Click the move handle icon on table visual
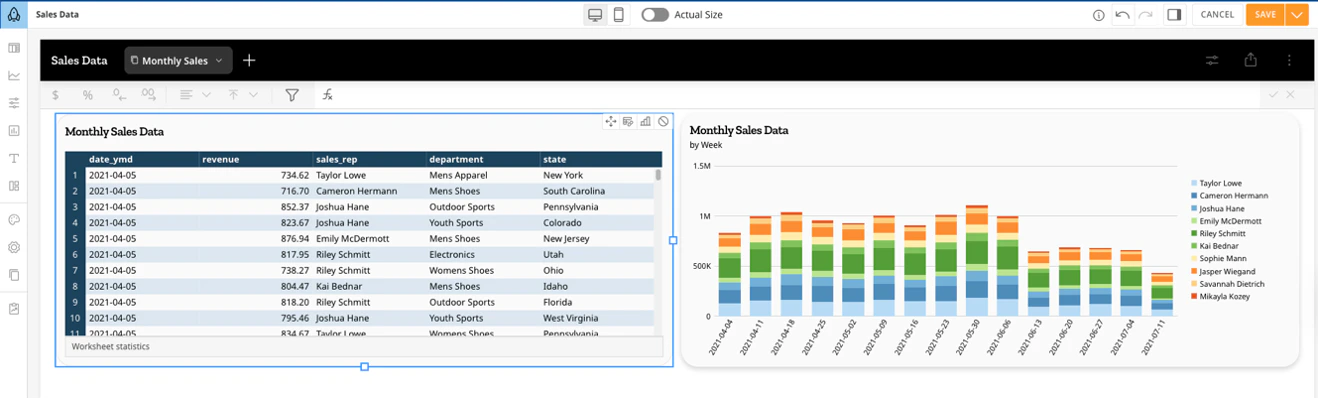1320x403 pixels. pyautogui.click(x=610, y=121)
